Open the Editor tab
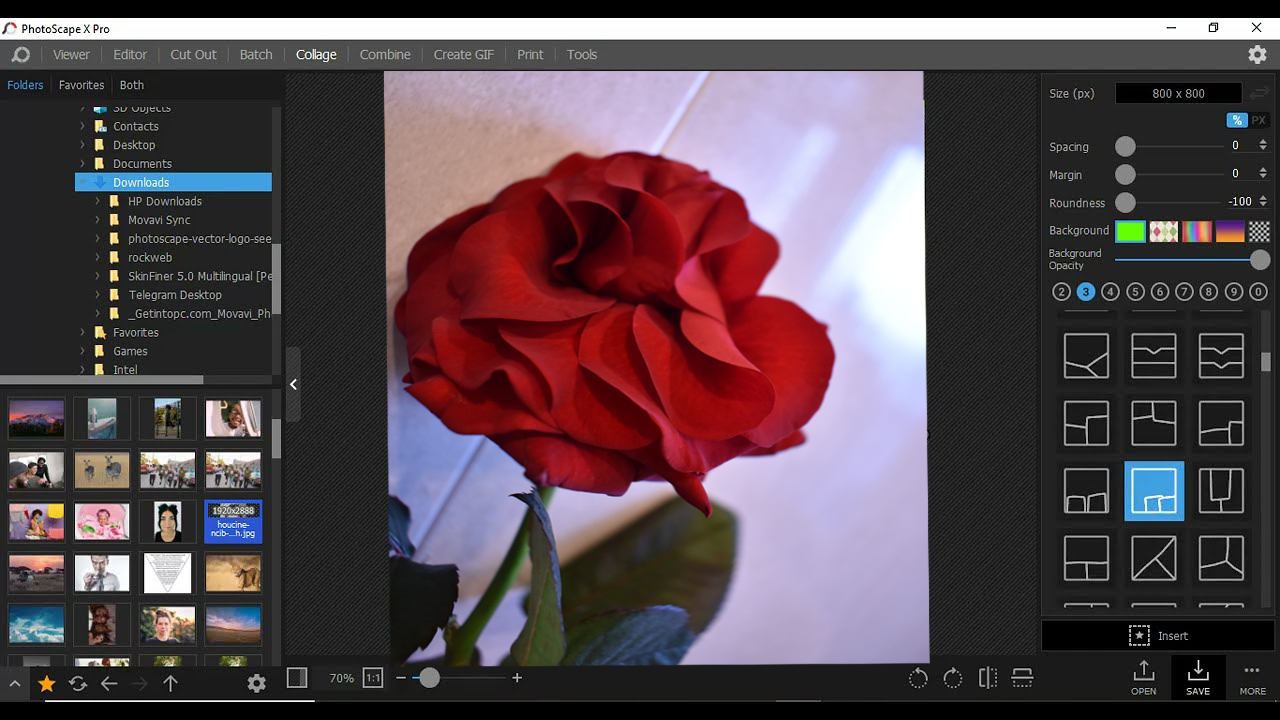Image resolution: width=1280 pixels, height=720 pixels. 130,55
